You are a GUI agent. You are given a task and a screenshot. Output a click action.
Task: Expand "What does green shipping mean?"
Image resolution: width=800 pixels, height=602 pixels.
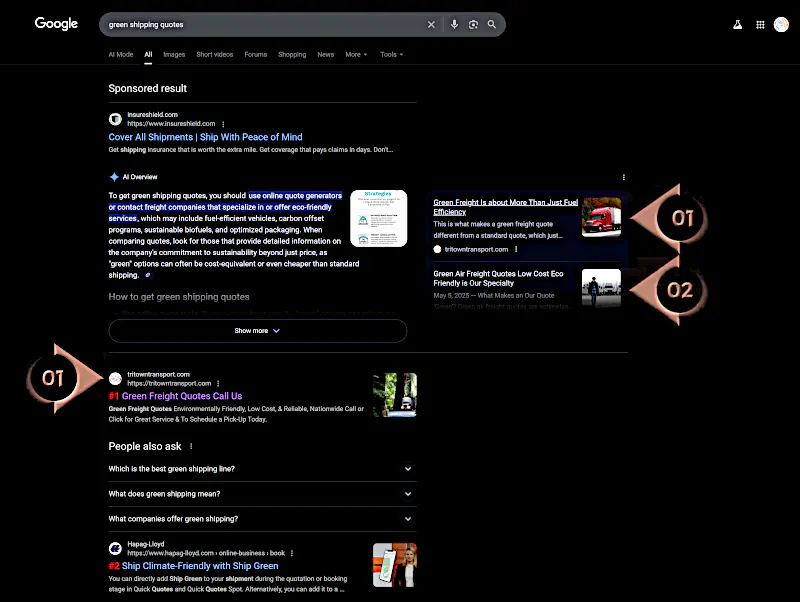coord(408,494)
